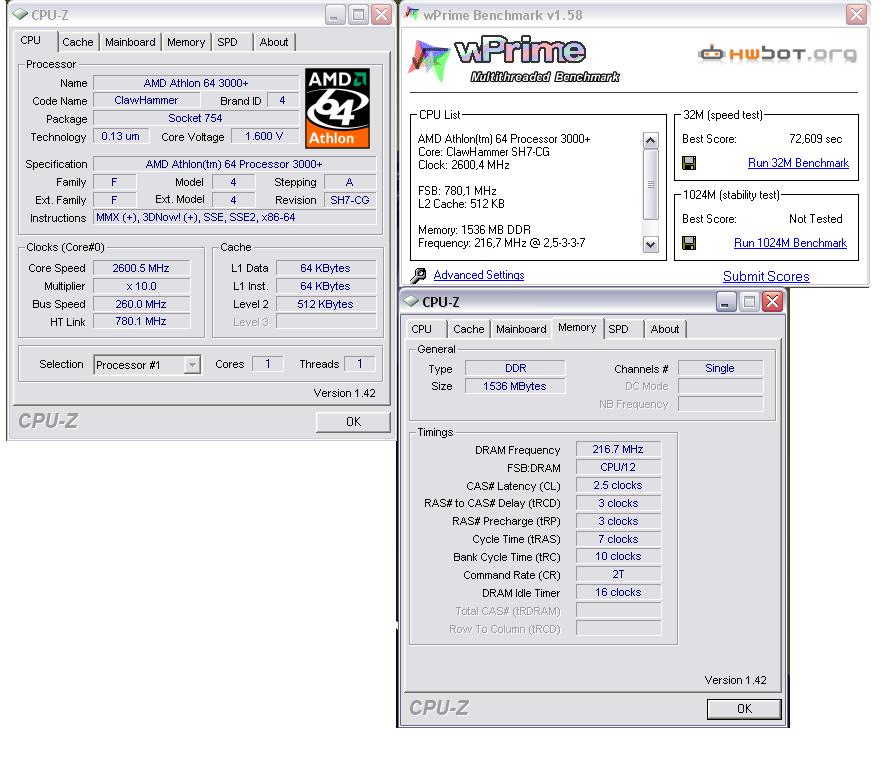
Task: Click the Specification field AMD Athlon(tm) 64 Processor 3000+
Action: point(235,164)
